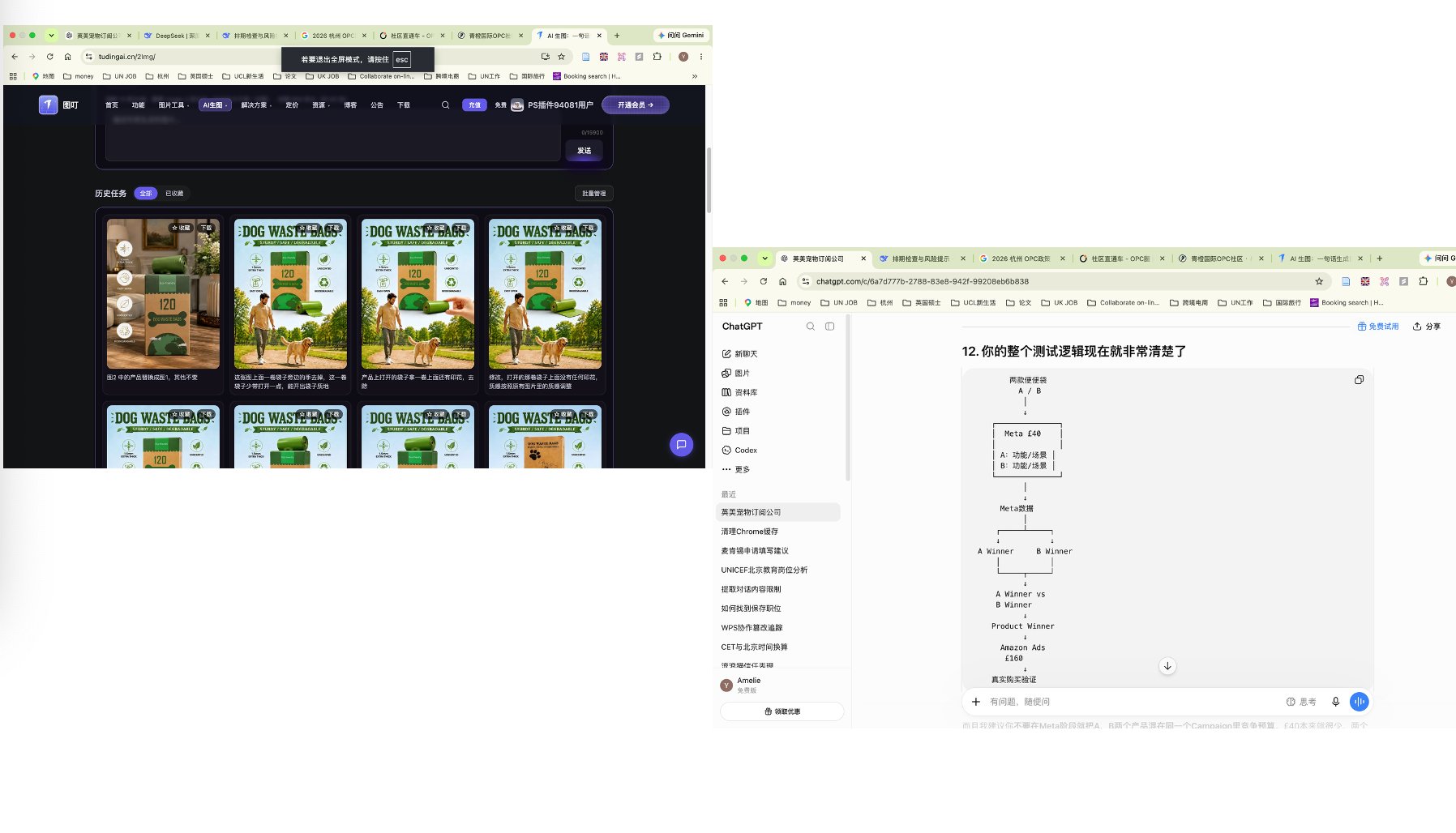1456x833 pixels.
Task: Click the 免费试用 link in ChatGPT header
Action: (x=1378, y=327)
